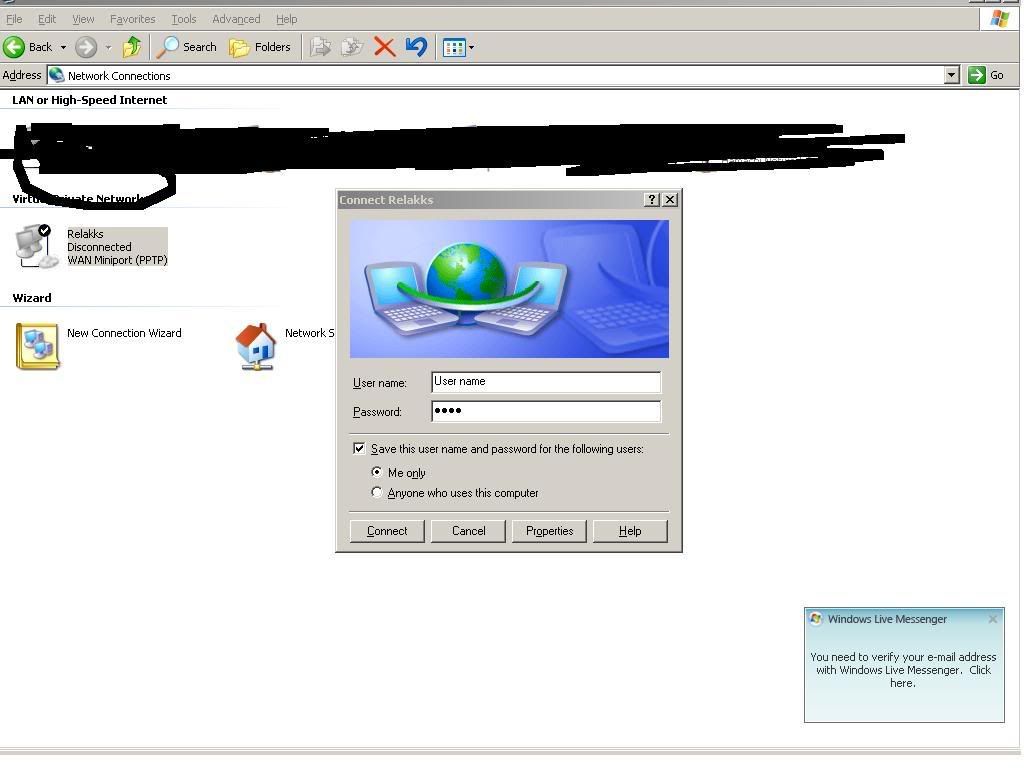
Task: Close the Connect Relakks dialog
Action: [670, 200]
